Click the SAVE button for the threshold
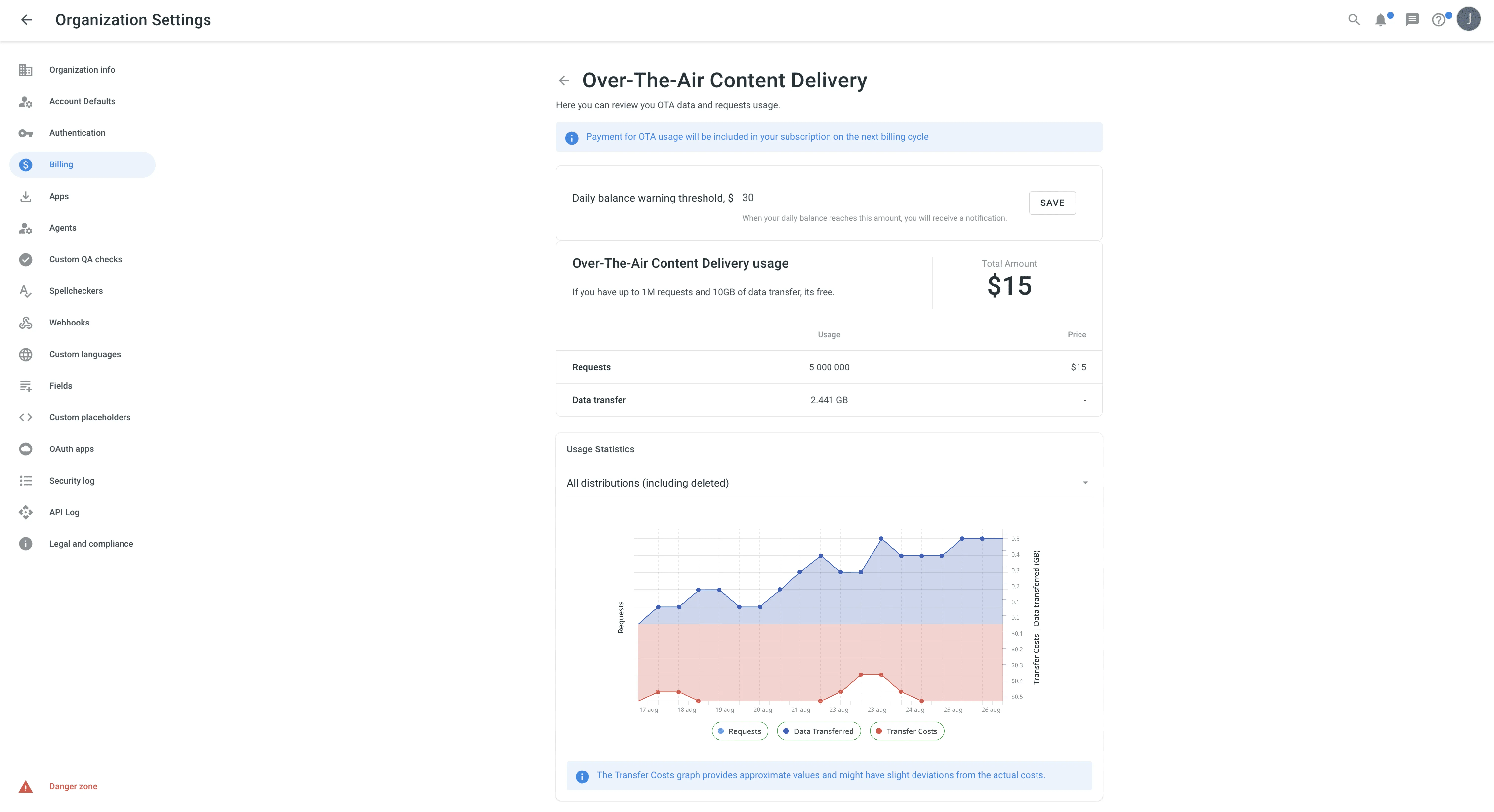1494x812 pixels. coord(1052,203)
